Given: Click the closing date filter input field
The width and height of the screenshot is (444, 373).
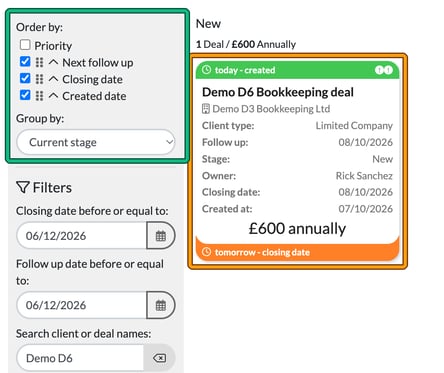Looking at the screenshot, I should coord(82,236).
